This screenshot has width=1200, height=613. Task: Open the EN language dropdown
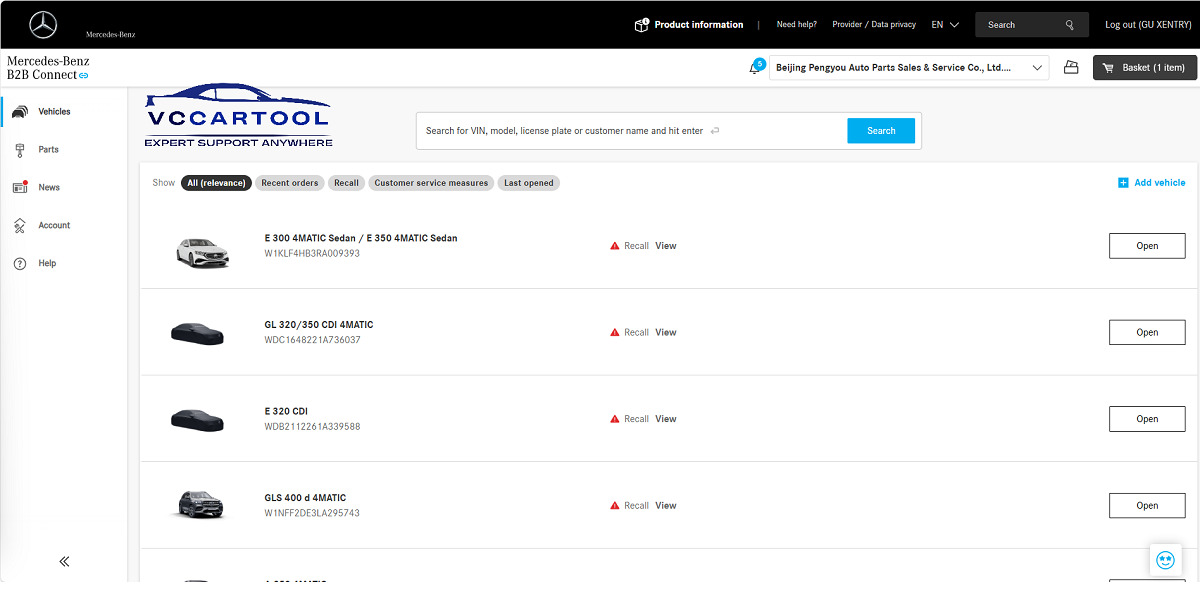943,24
